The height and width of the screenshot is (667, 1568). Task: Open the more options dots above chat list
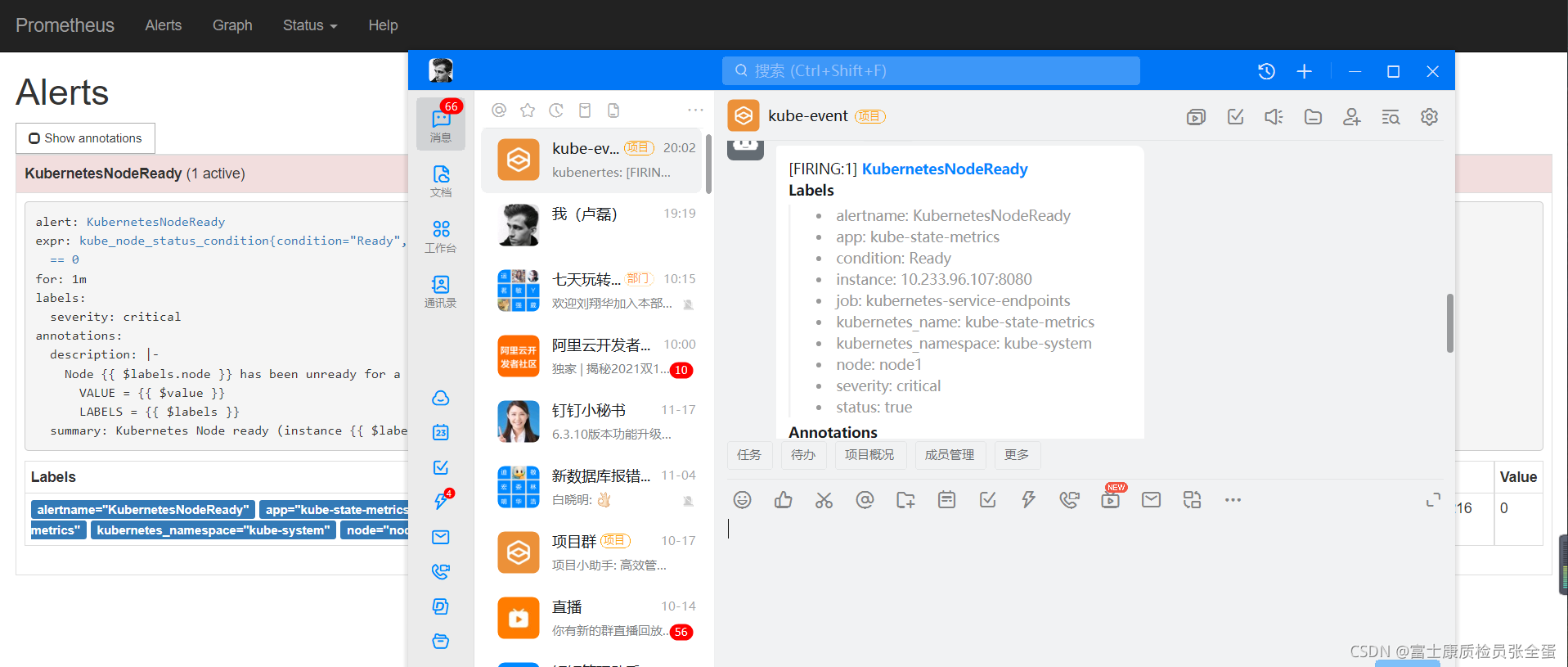[x=695, y=110]
